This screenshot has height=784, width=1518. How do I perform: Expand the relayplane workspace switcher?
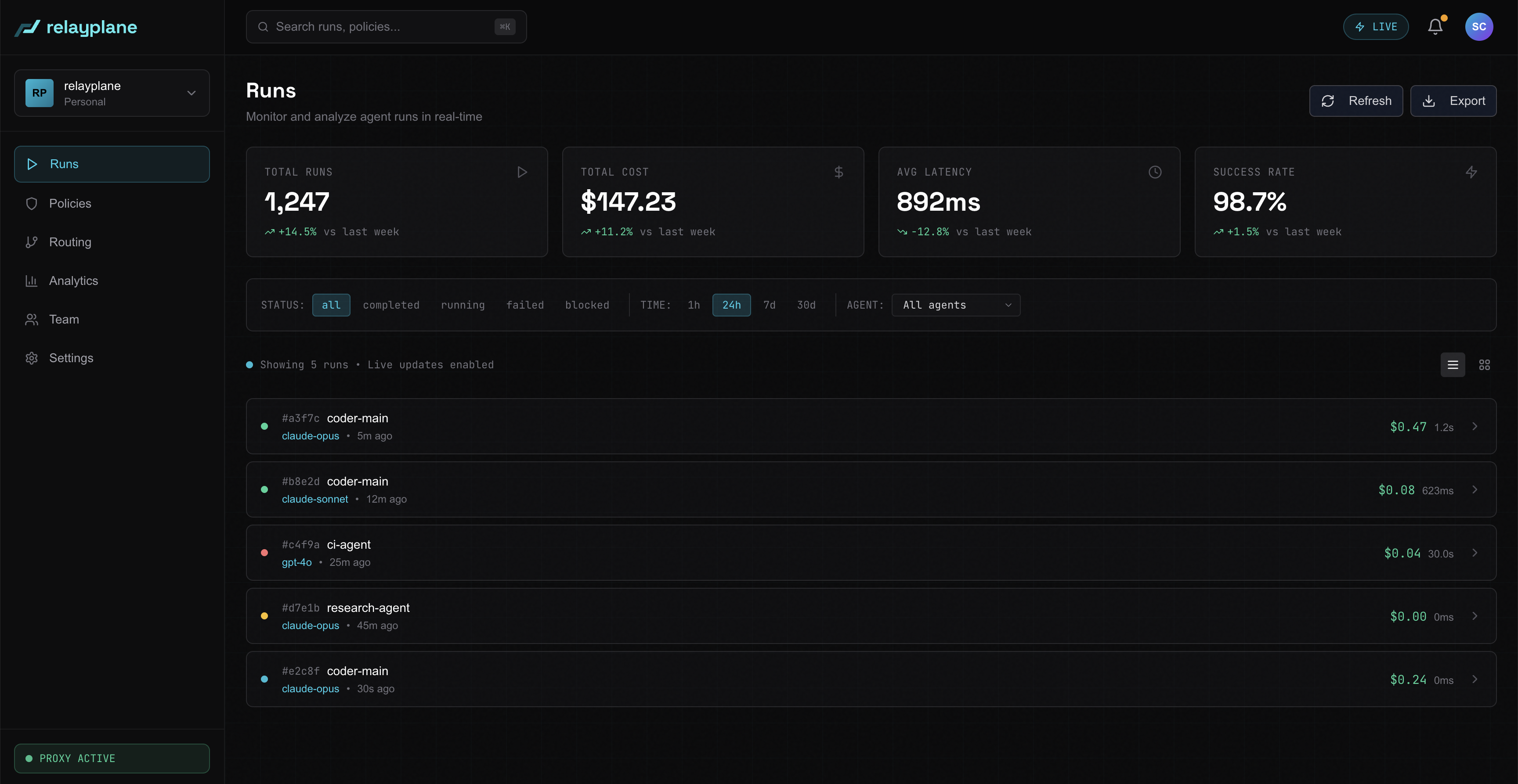coord(112,93)
